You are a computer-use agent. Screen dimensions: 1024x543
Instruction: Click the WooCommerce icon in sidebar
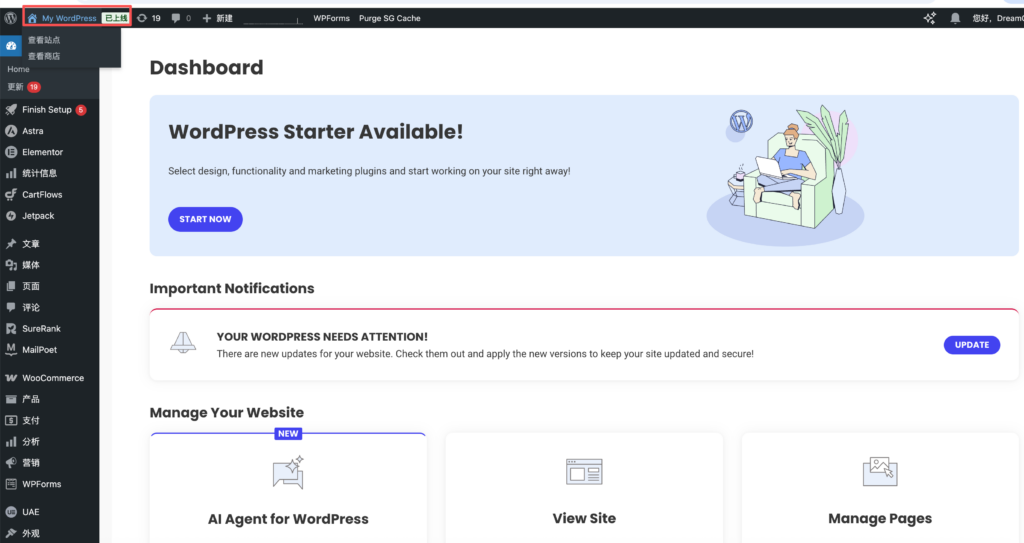[x=11, y=378]
